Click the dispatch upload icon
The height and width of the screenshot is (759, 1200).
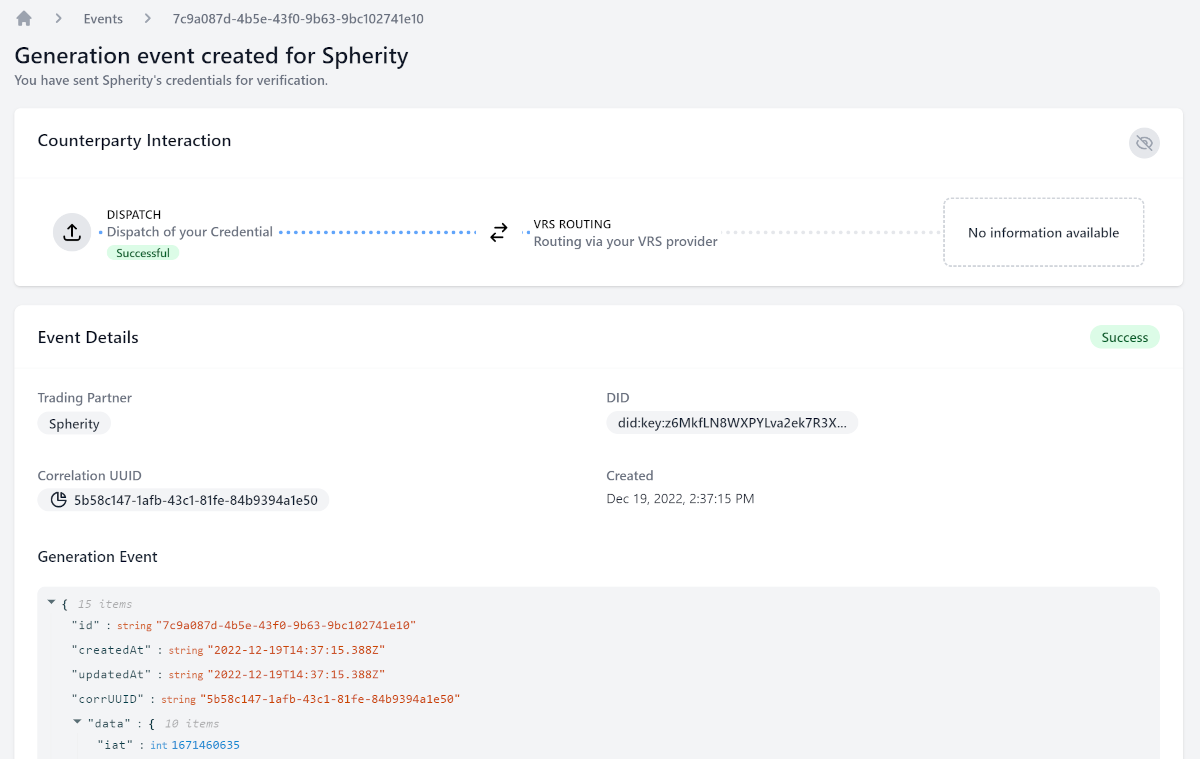coord(72,232)
